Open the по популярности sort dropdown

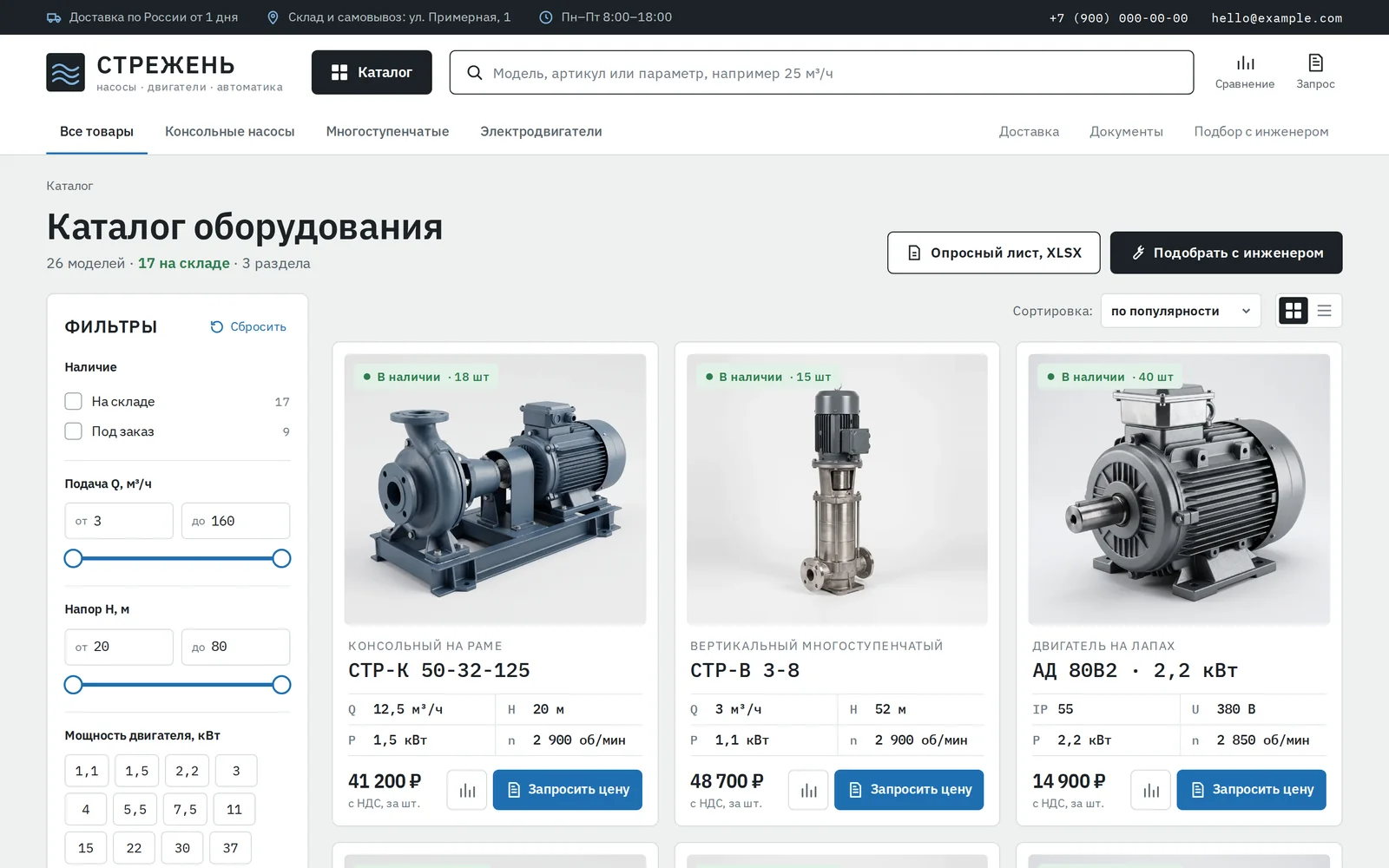pyautogui.click(x=1181, y=311)
